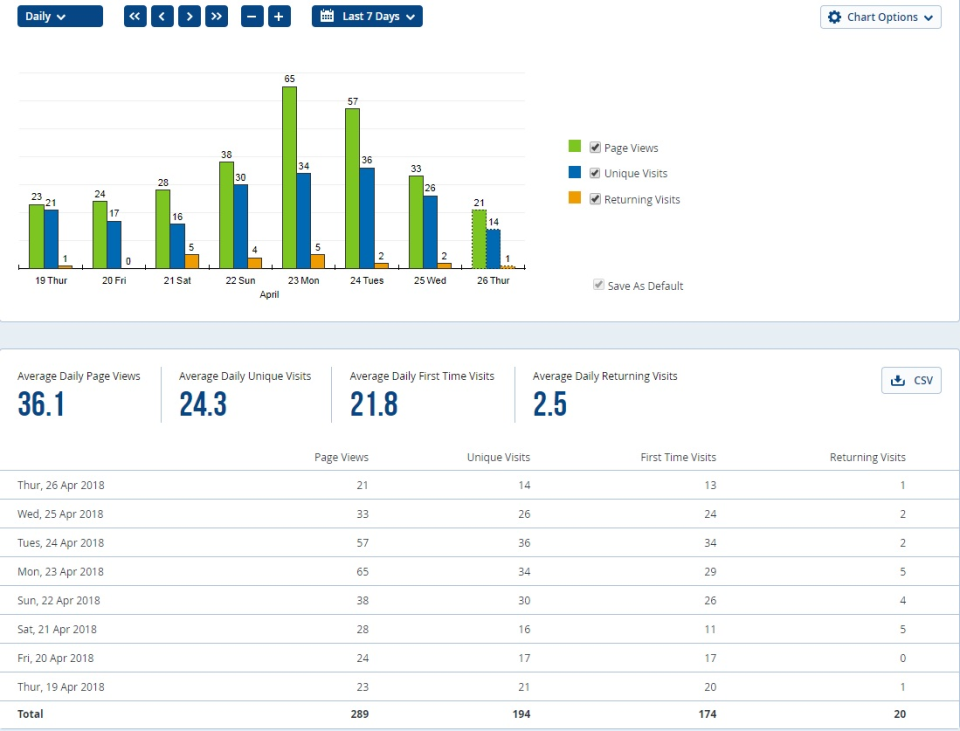Screen dimensions: 960x731
Task: Uncheck the Page Views checkbox
Action: [x=593, y=146]
